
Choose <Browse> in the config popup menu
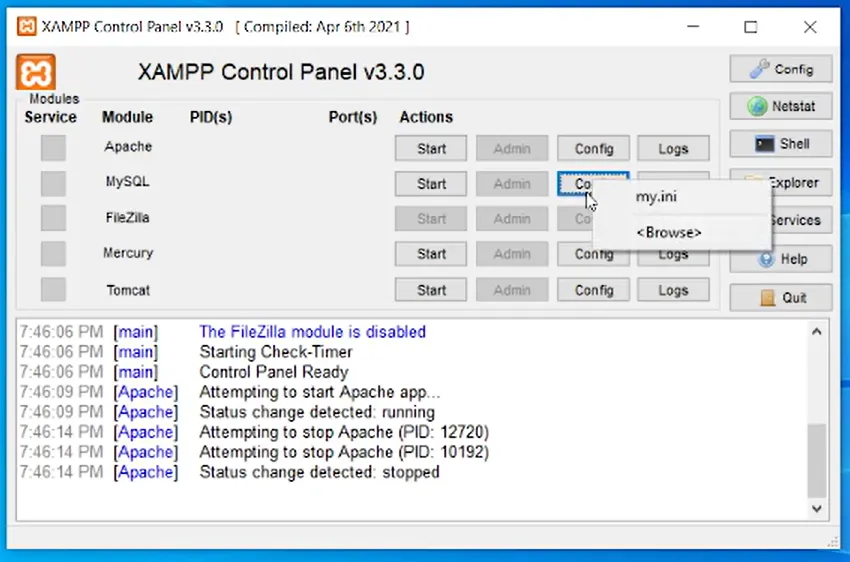click(x=682, y=232)
